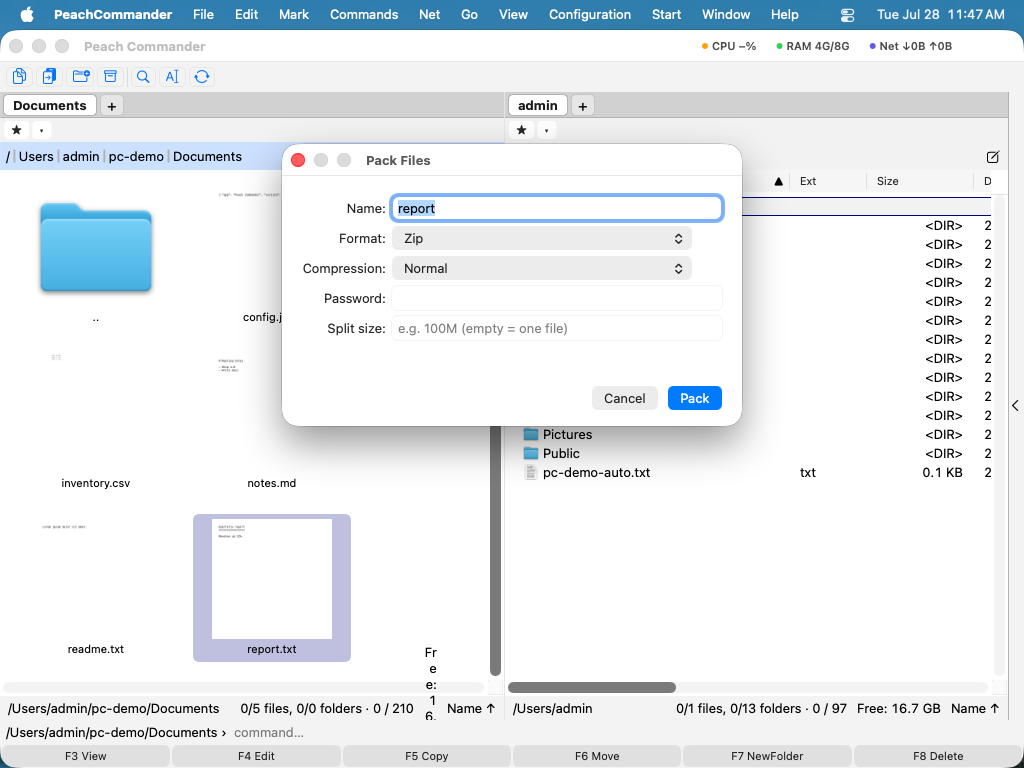
Task: Open the Apple menu
Action: click(27, 14)
